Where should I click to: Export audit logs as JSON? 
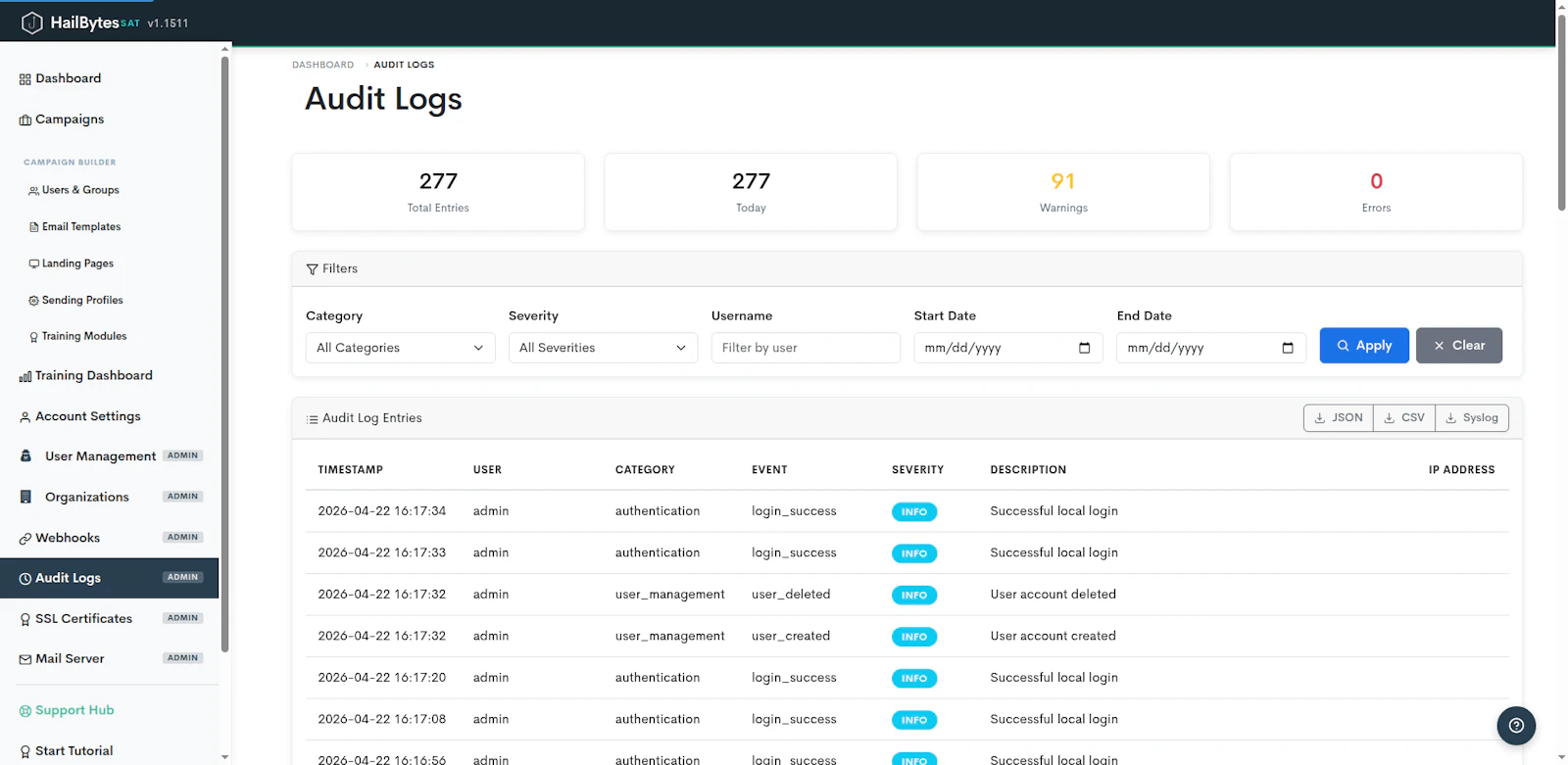click(1339, 418)
